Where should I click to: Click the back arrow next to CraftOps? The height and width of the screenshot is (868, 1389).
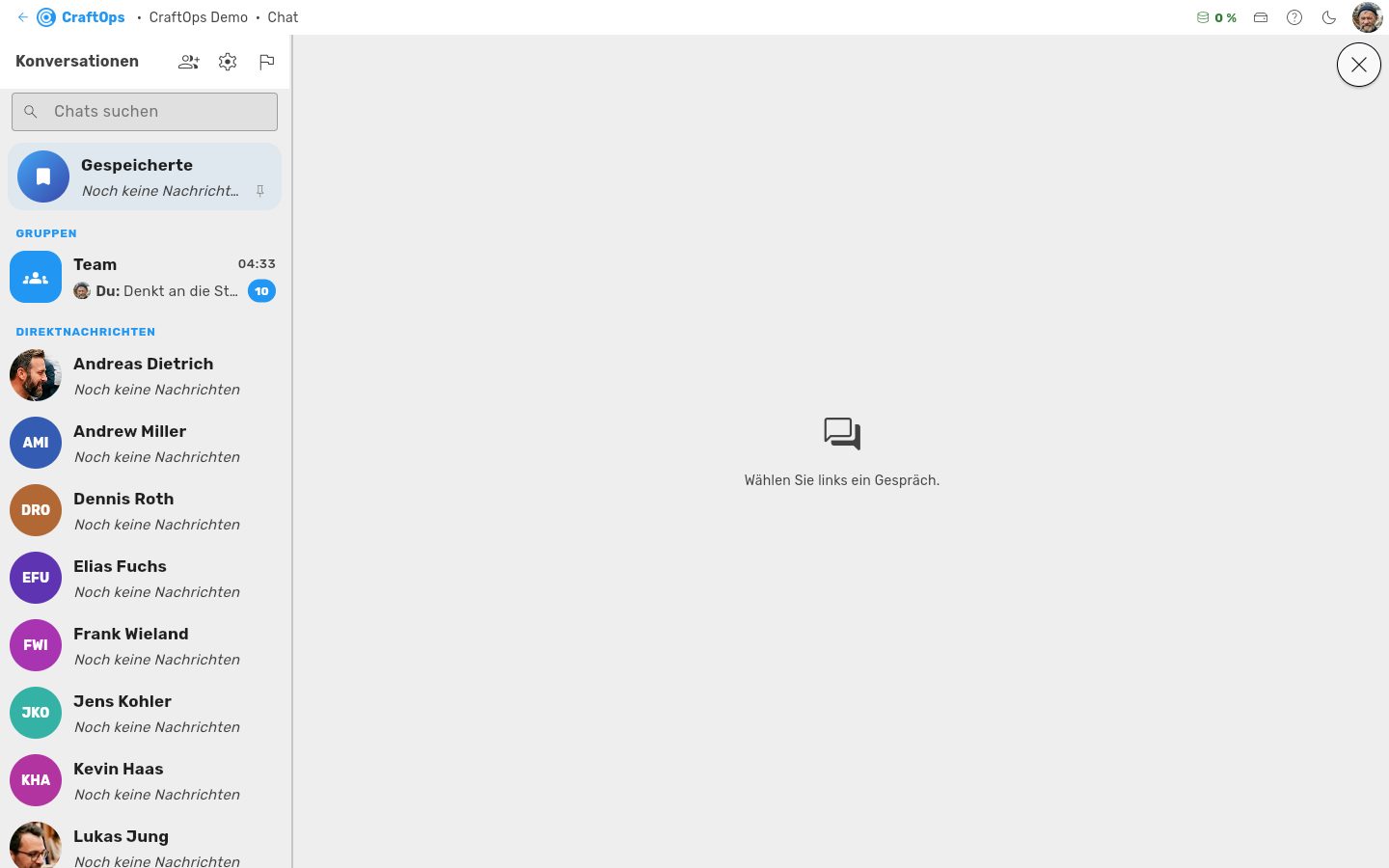(x=23, y=17)
